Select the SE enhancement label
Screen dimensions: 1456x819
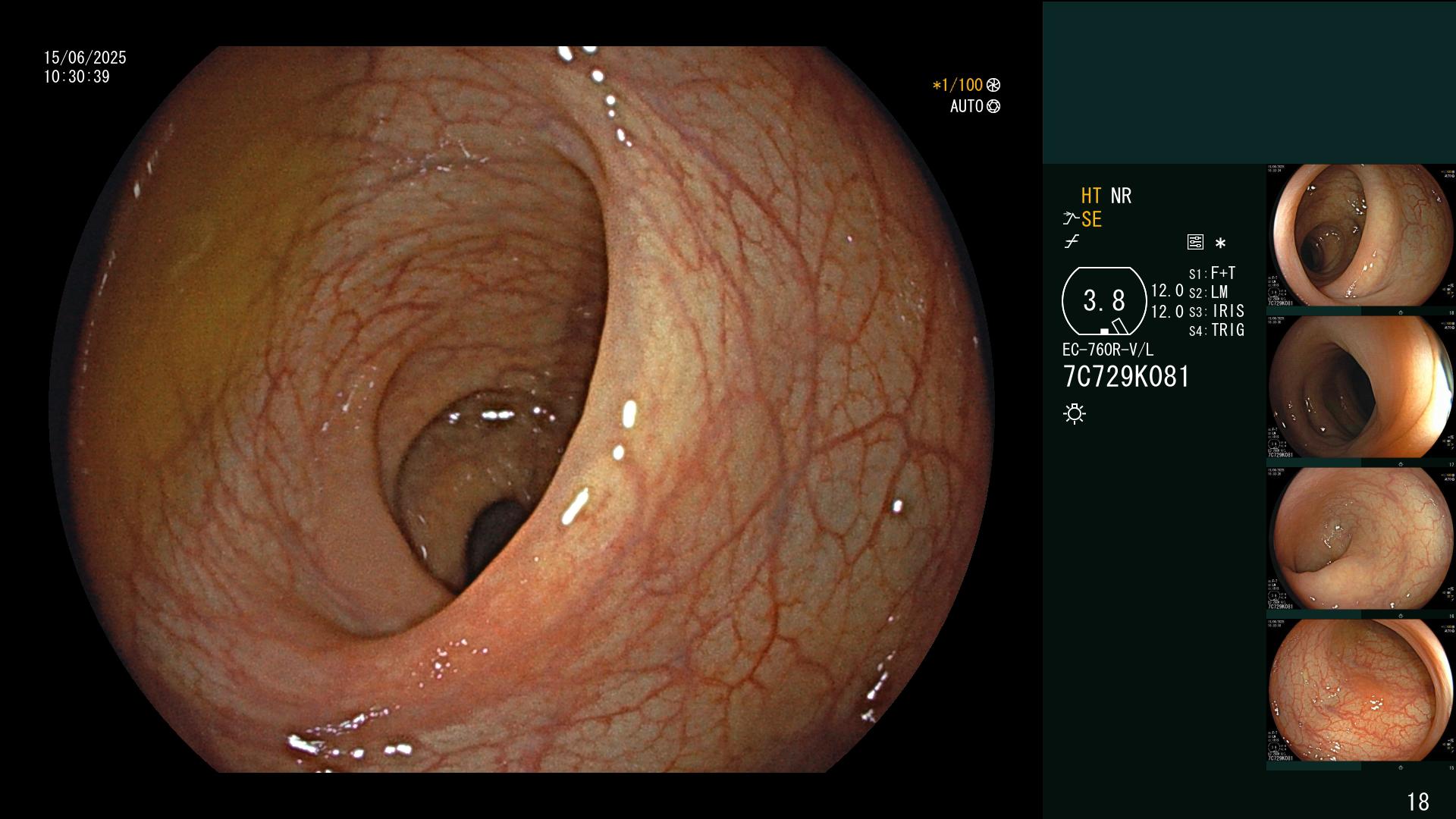tap(1091, 219)
